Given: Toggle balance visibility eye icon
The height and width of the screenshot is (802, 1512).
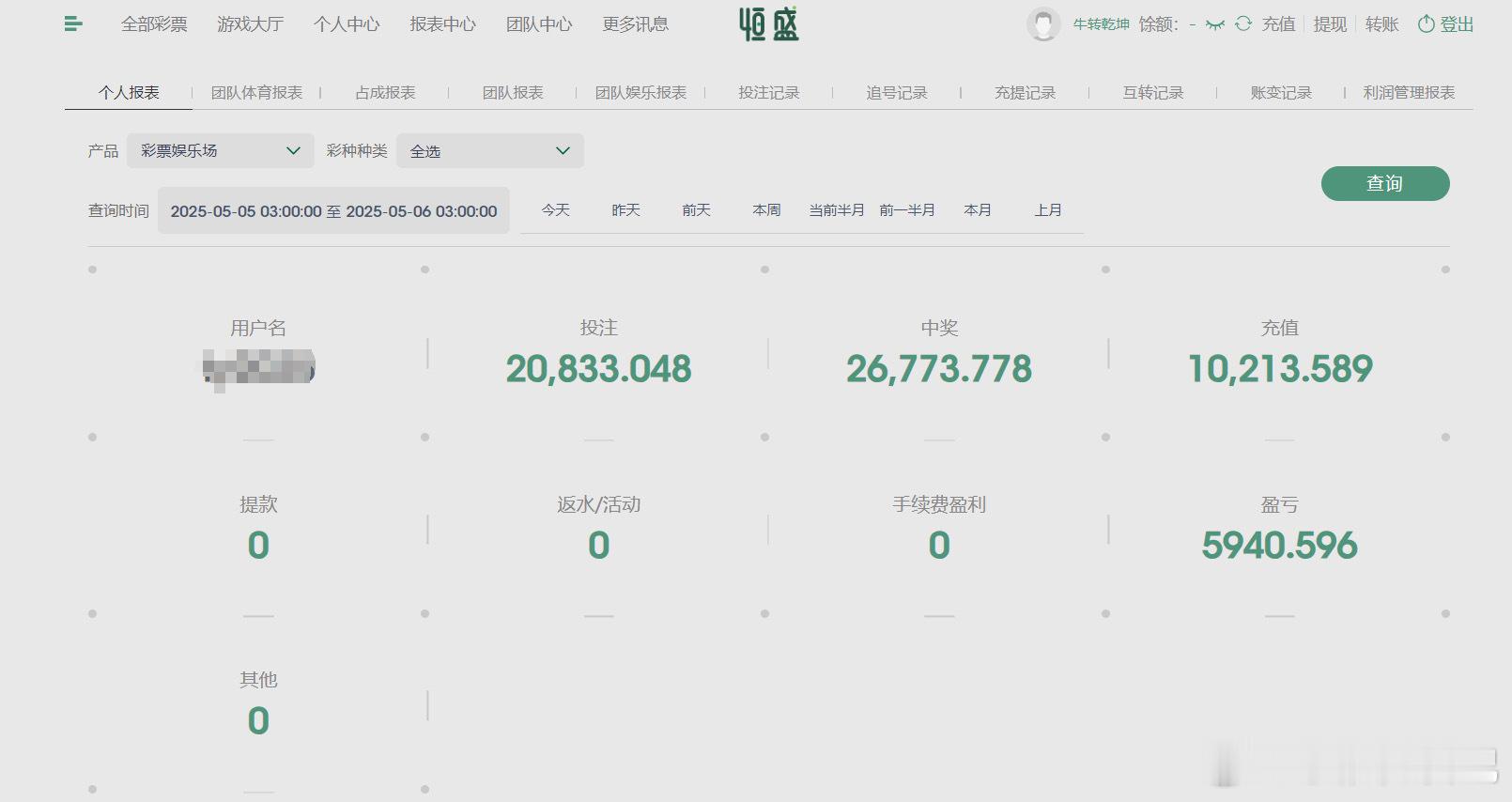Looking at the screenshot, I should click(1215, 24).
